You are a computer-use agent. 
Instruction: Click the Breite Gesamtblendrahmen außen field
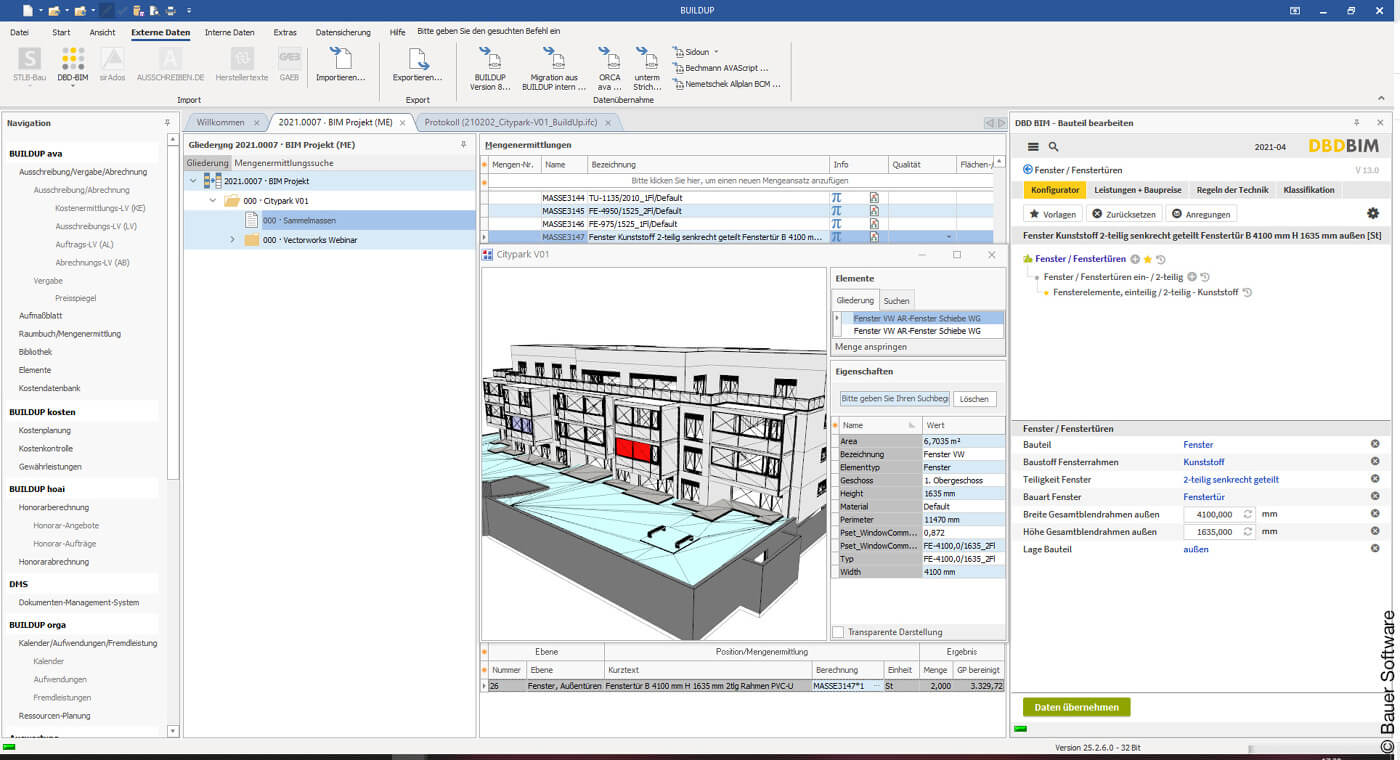click(1211, 514)
